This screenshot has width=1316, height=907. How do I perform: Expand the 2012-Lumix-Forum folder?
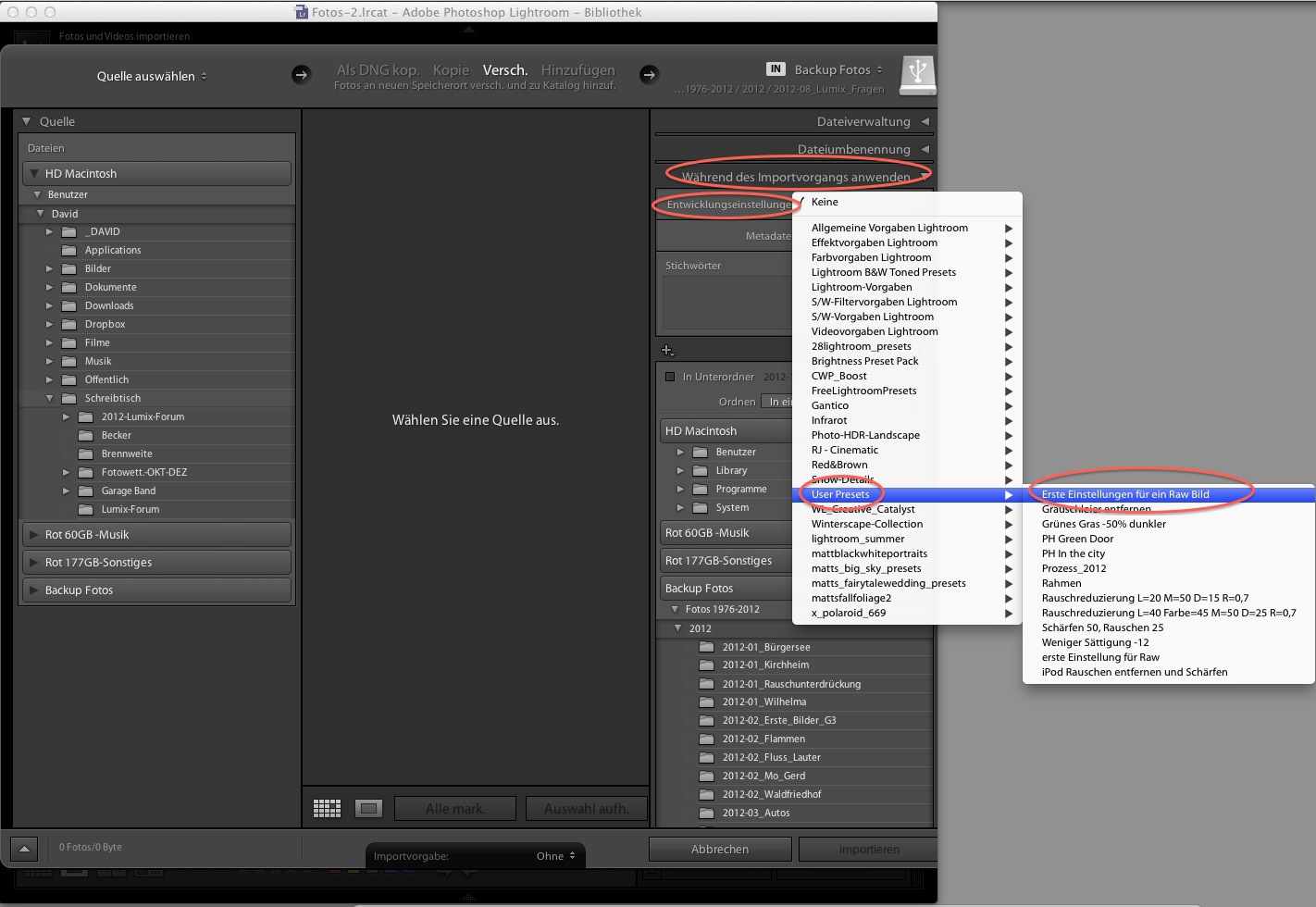click(66, 416)
